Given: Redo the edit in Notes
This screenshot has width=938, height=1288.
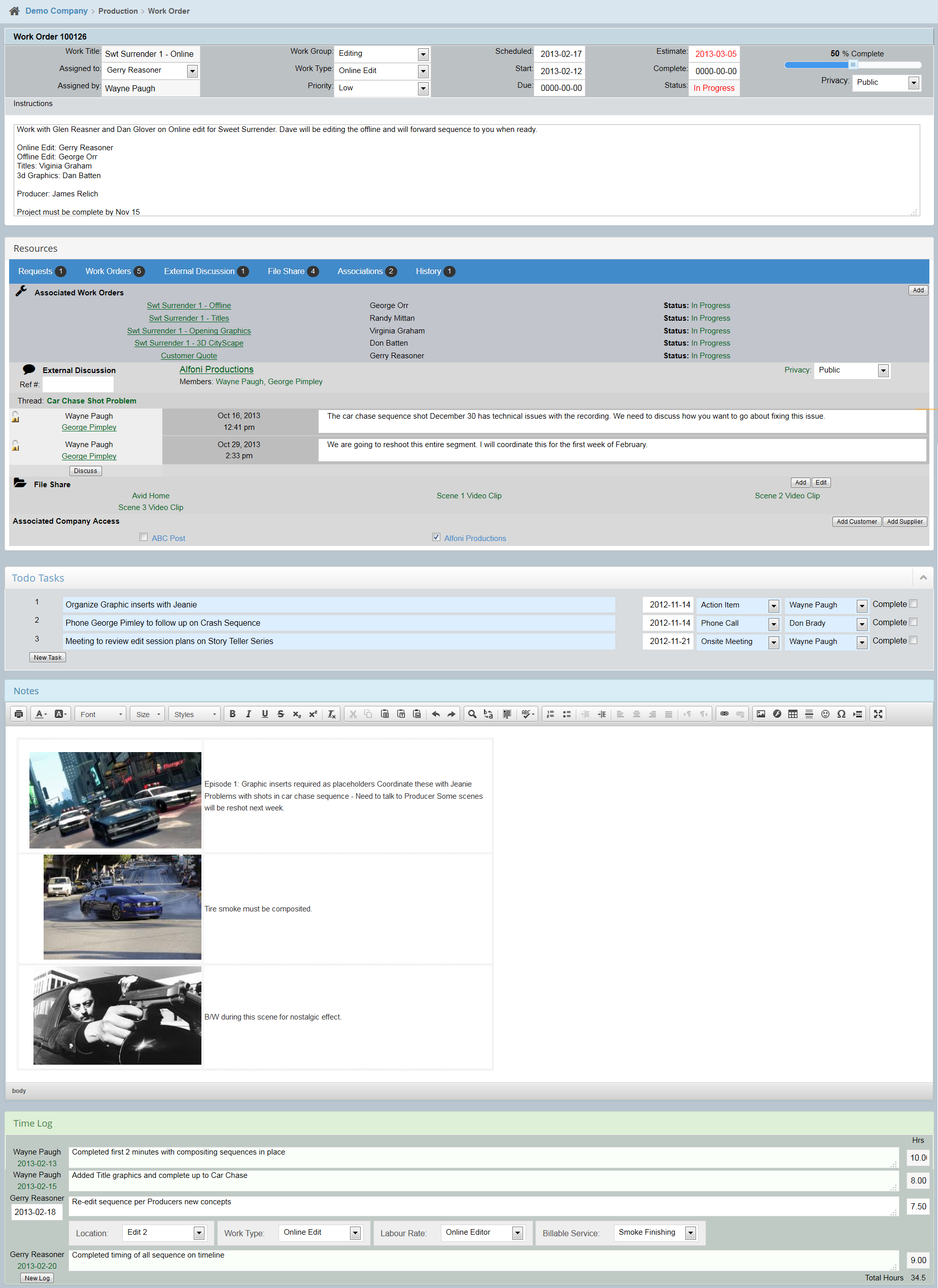Looking at the screenshot, I should [451, 714].
